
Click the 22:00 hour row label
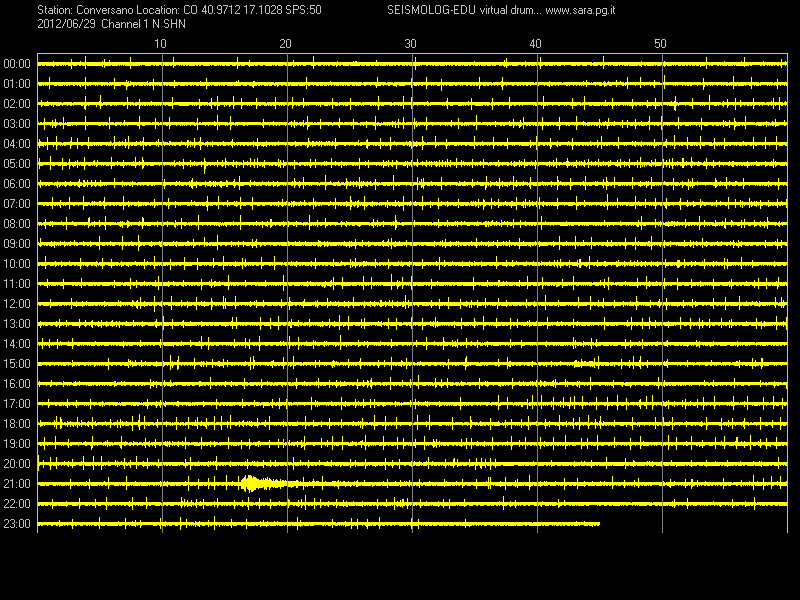pos(17,504)
